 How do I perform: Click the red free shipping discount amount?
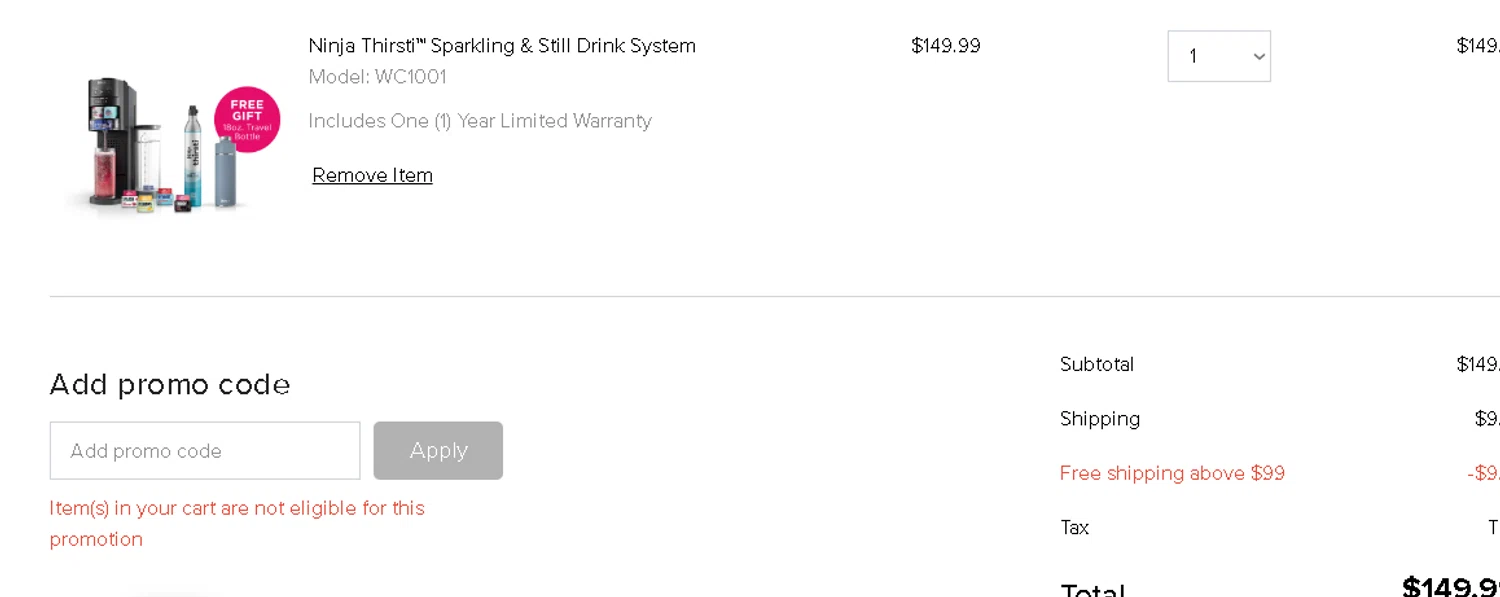pos(1484,473)
